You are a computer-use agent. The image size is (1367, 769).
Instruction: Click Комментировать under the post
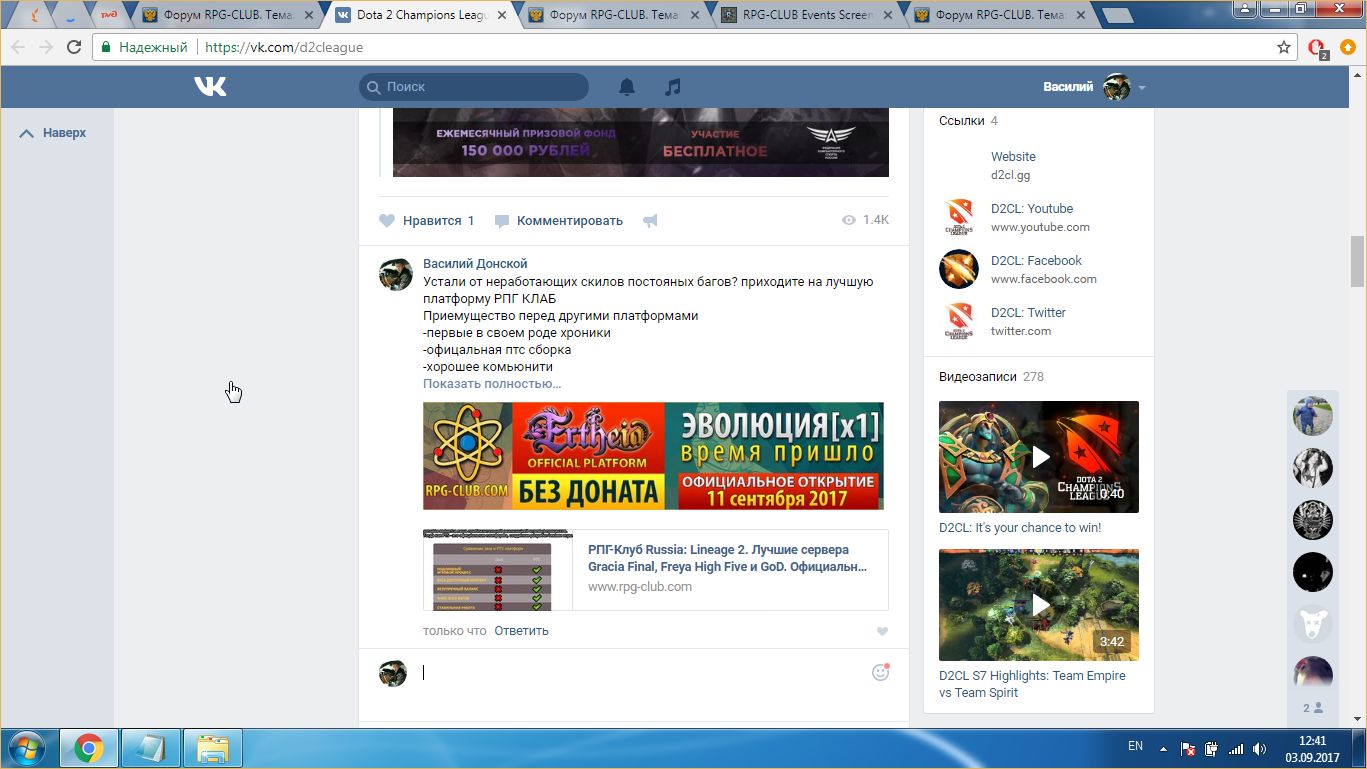coord(559,221)
